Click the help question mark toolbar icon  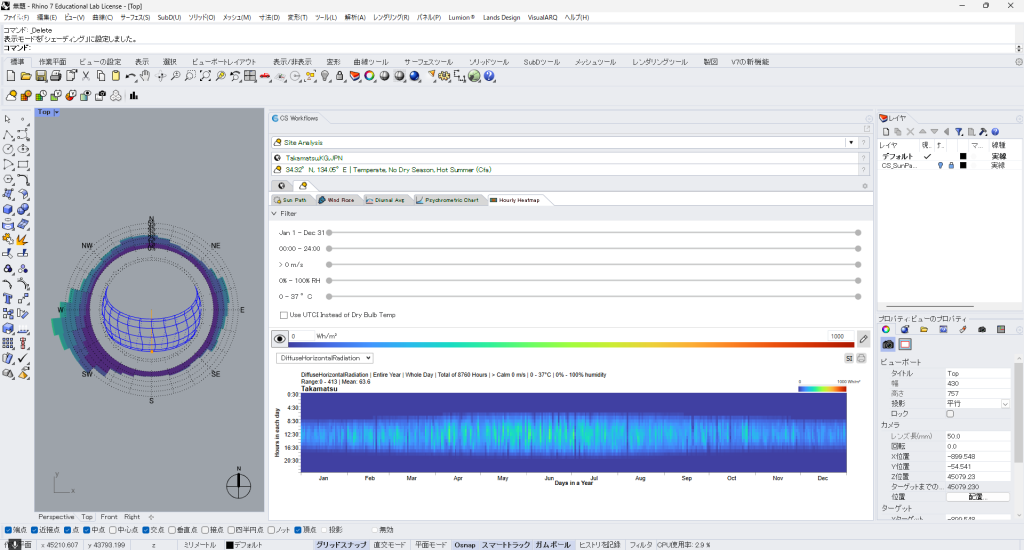pos(490,76)
